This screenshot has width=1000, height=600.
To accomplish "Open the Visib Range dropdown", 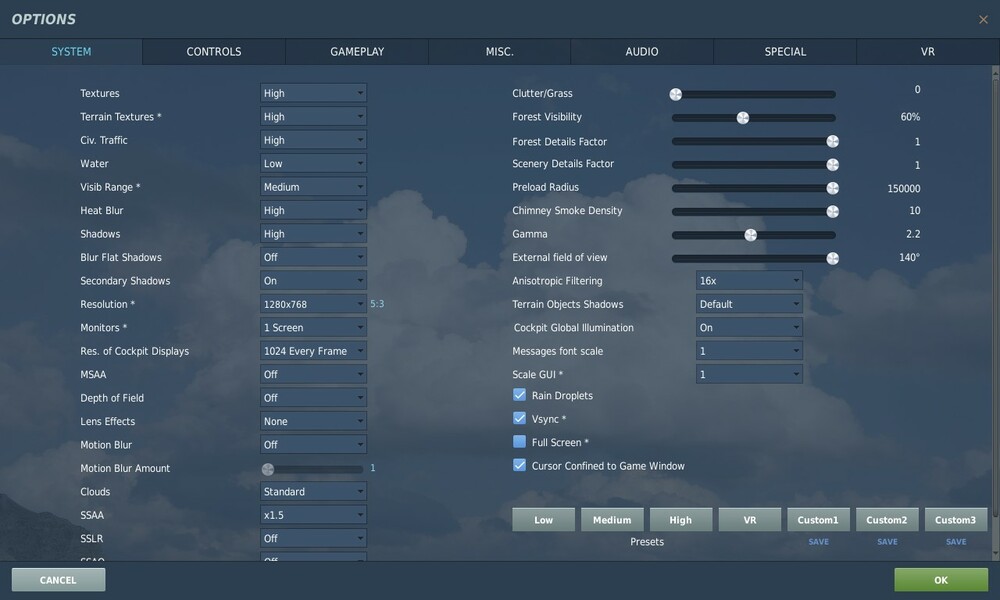I will 313,187.
